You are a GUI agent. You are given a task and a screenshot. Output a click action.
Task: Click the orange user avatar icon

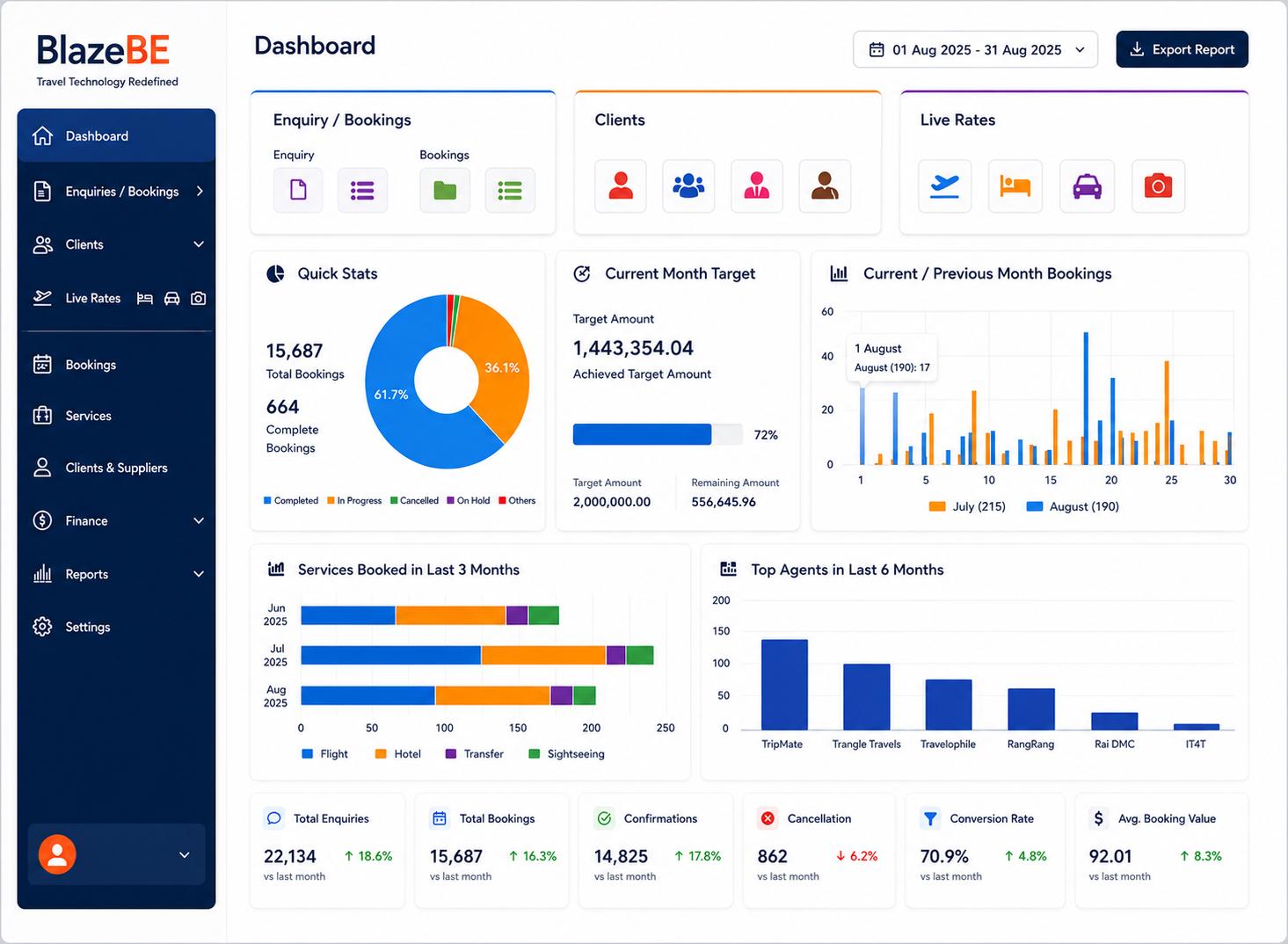57,854
